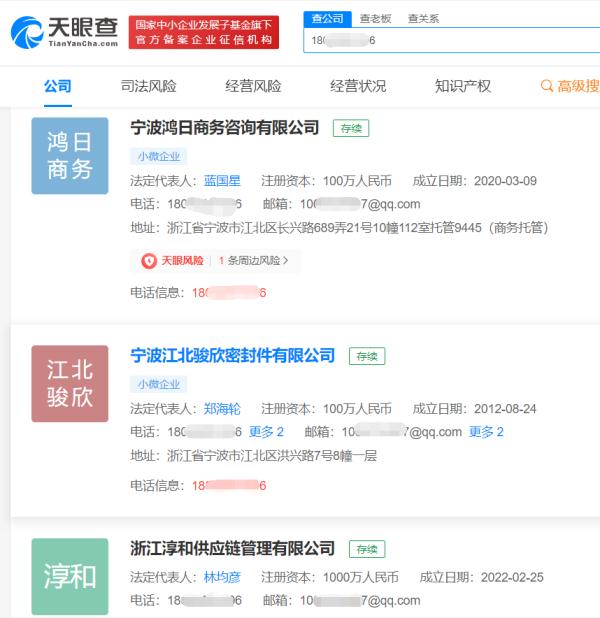The image size is (600, 618).
Task: Click 小微企业 tag under 宁波江北骏欣
Action: [x=158, y=384]
